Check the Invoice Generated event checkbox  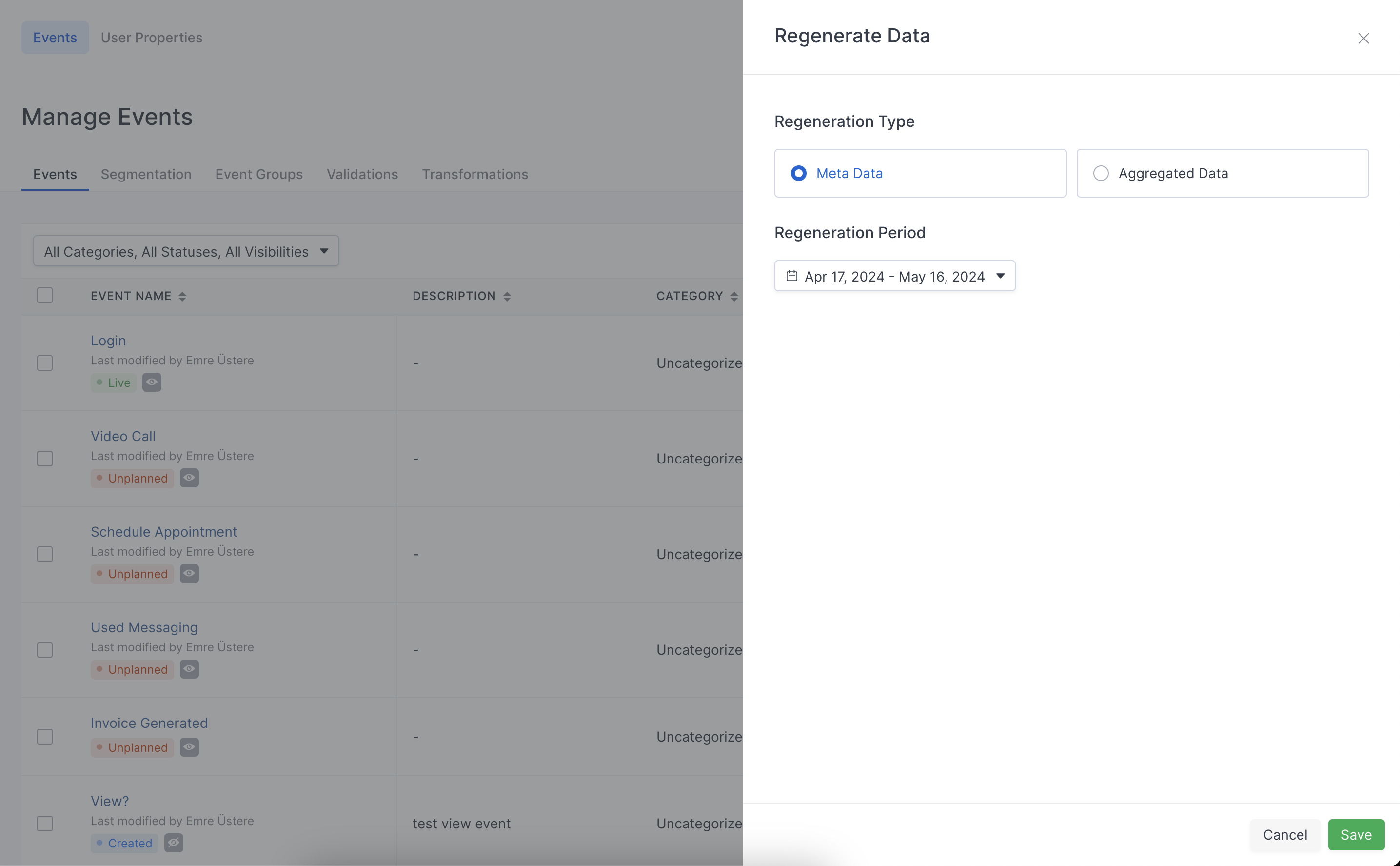(45, 736)
